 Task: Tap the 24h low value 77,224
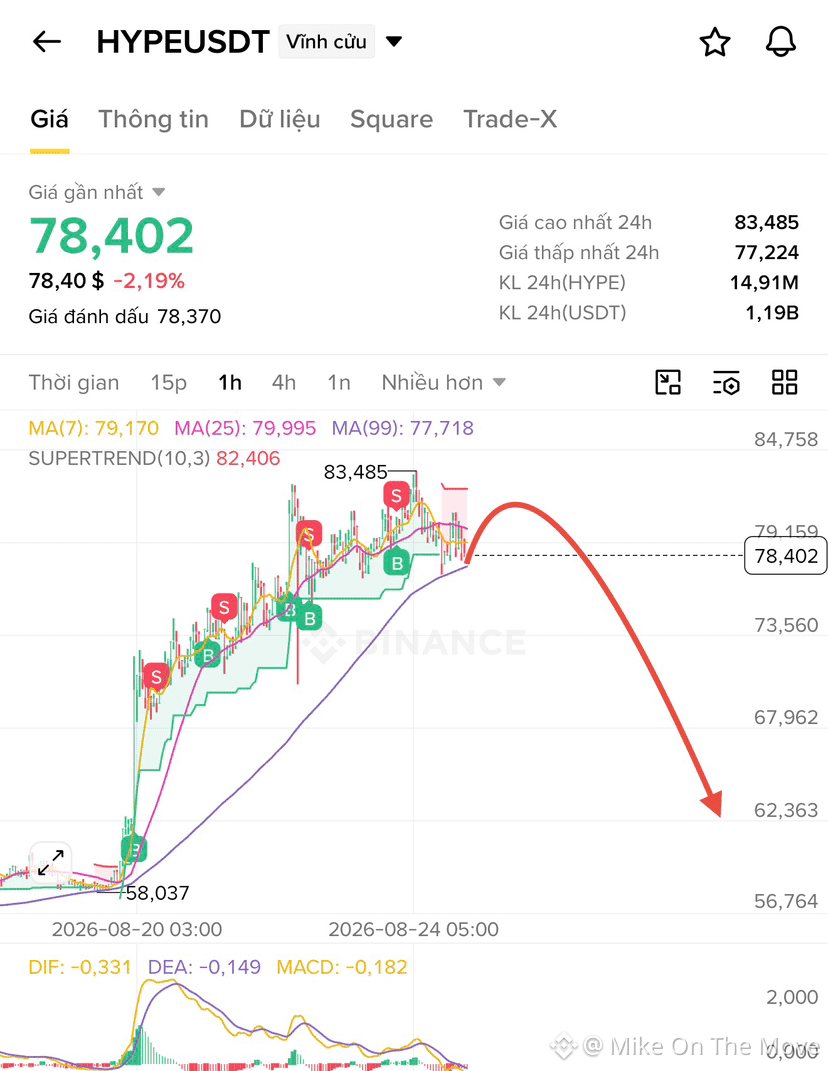coord(767,253)
